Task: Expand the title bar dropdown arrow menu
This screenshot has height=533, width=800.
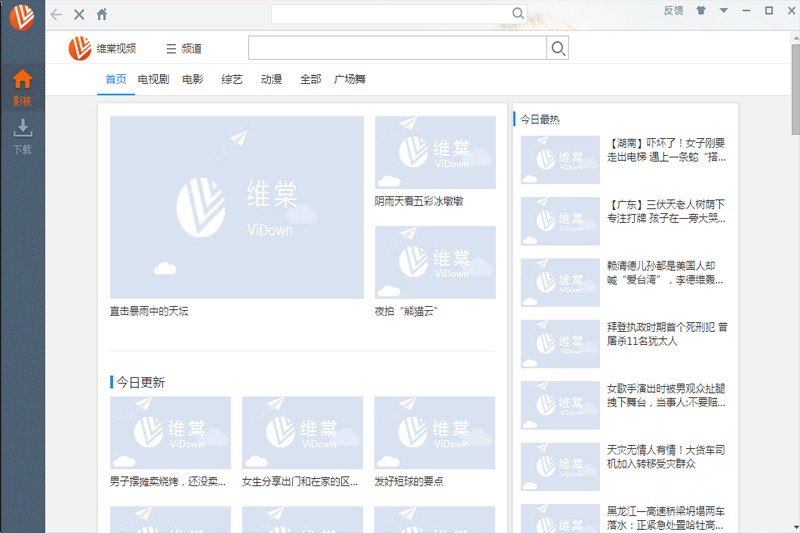Action: coord(723,10)
